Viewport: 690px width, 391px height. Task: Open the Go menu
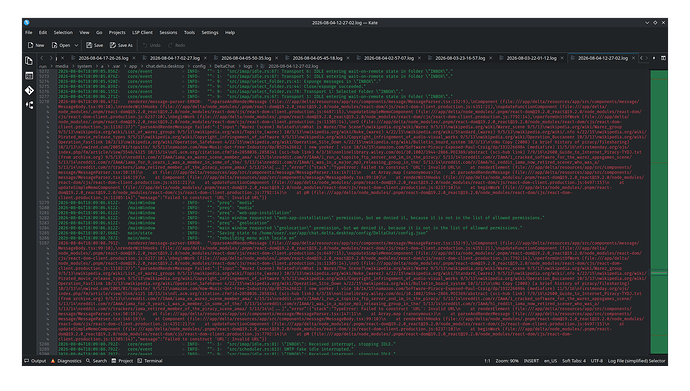(x=99, y=33)
